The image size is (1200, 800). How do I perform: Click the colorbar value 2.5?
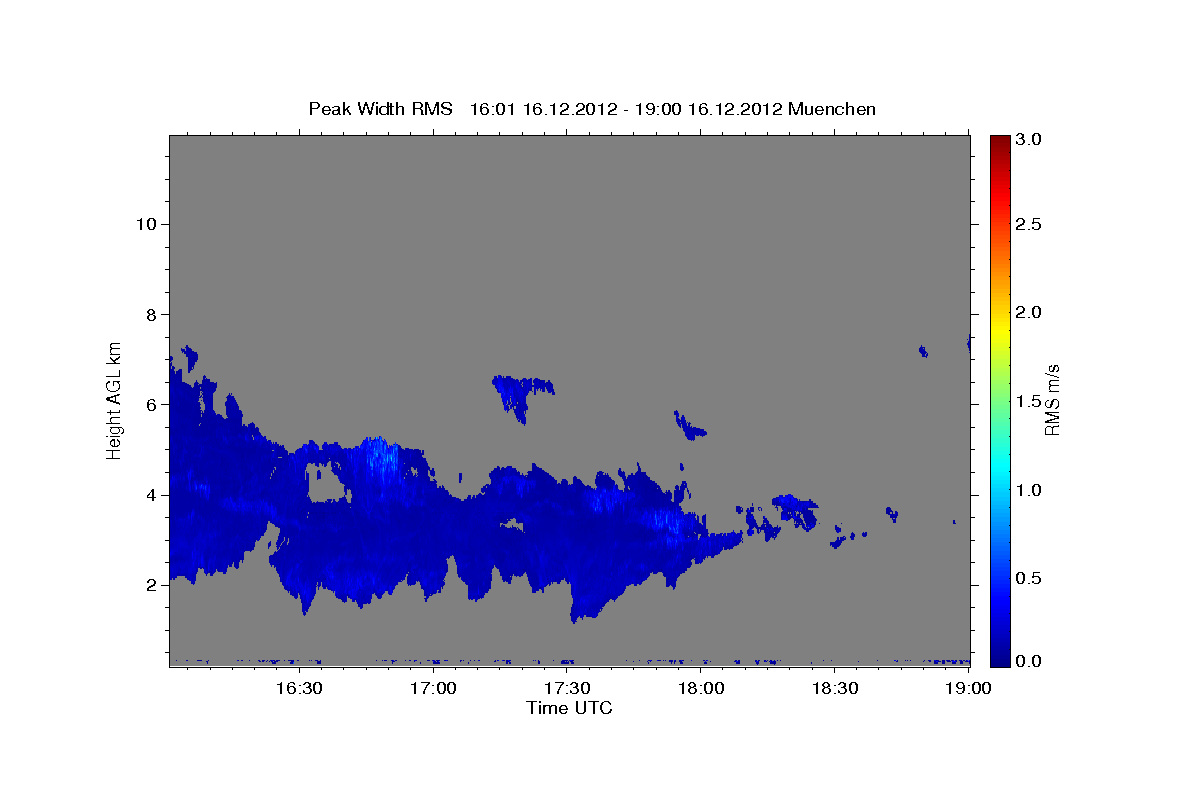tap(1029, 224)
